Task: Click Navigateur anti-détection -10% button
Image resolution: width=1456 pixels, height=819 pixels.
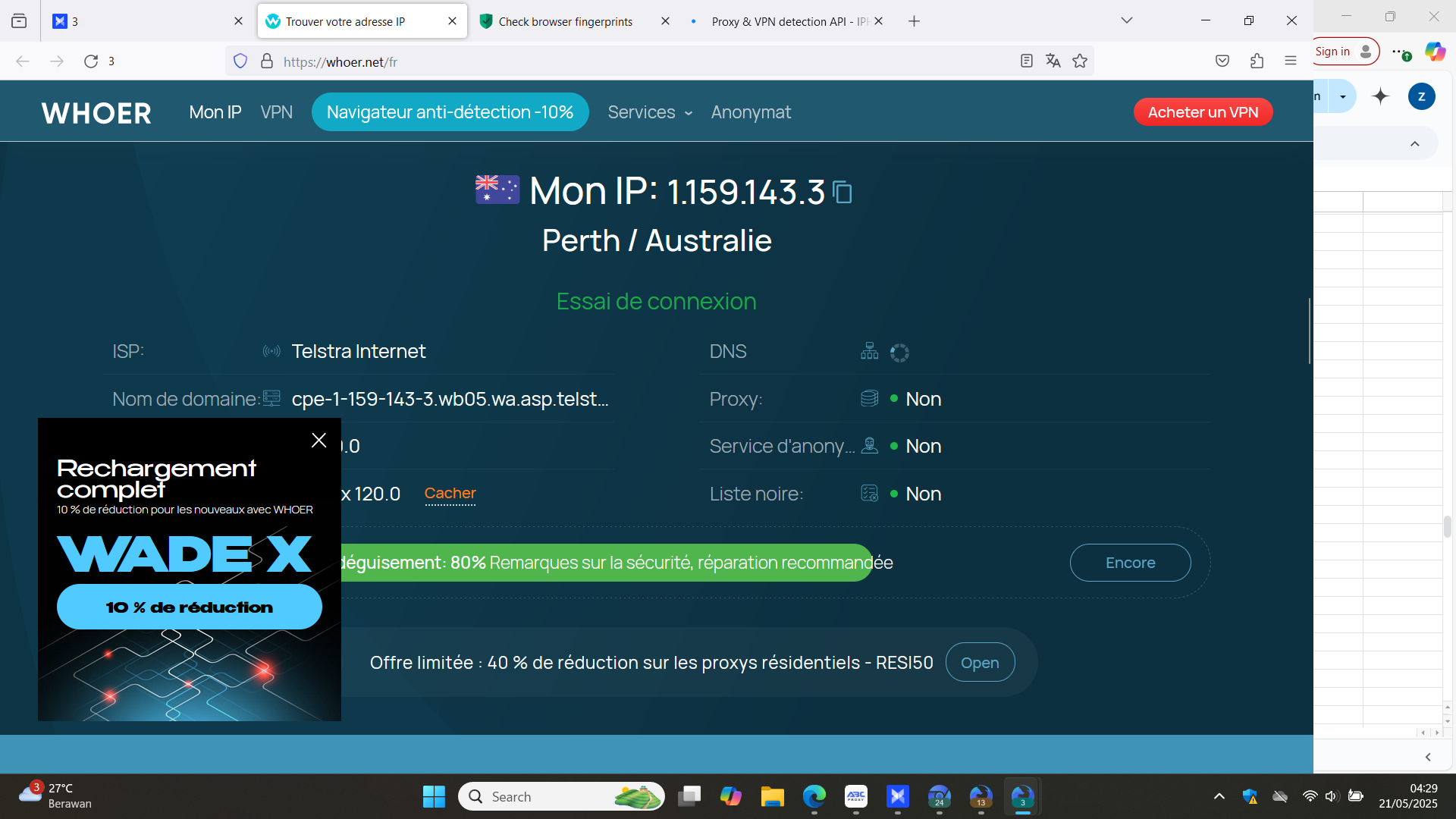Action: click(x=450, y=112)
